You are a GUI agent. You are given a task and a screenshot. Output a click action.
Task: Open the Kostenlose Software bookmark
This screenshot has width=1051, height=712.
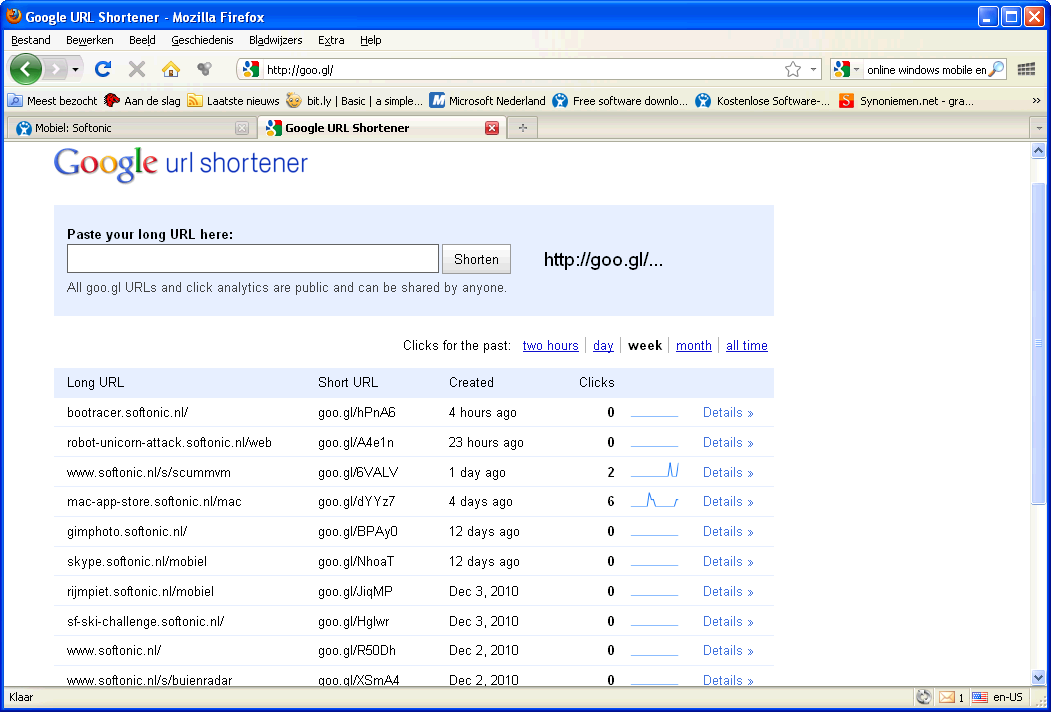pos(763,101)
